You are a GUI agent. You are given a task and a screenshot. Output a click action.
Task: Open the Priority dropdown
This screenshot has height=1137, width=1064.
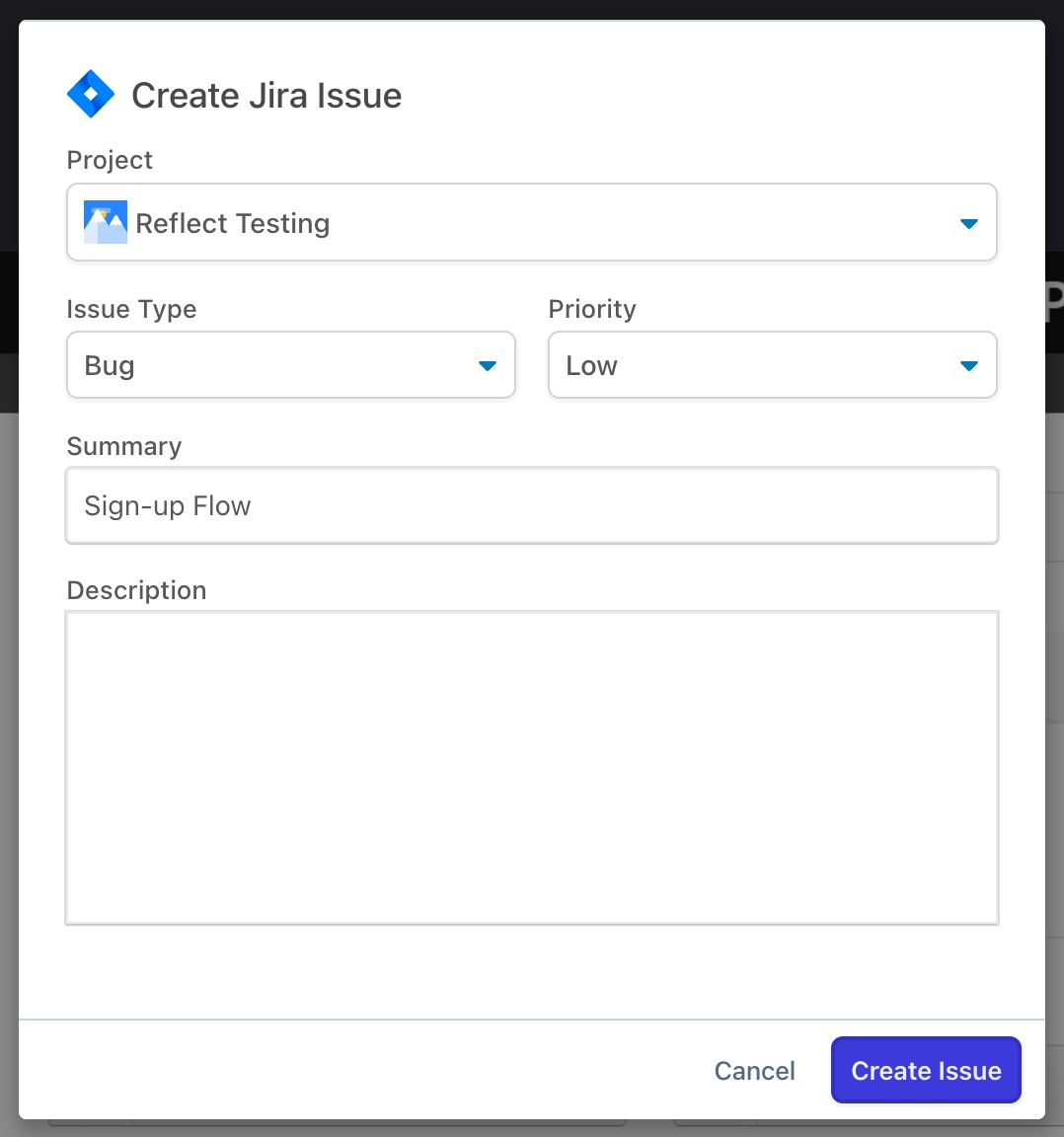pos(772,365)
